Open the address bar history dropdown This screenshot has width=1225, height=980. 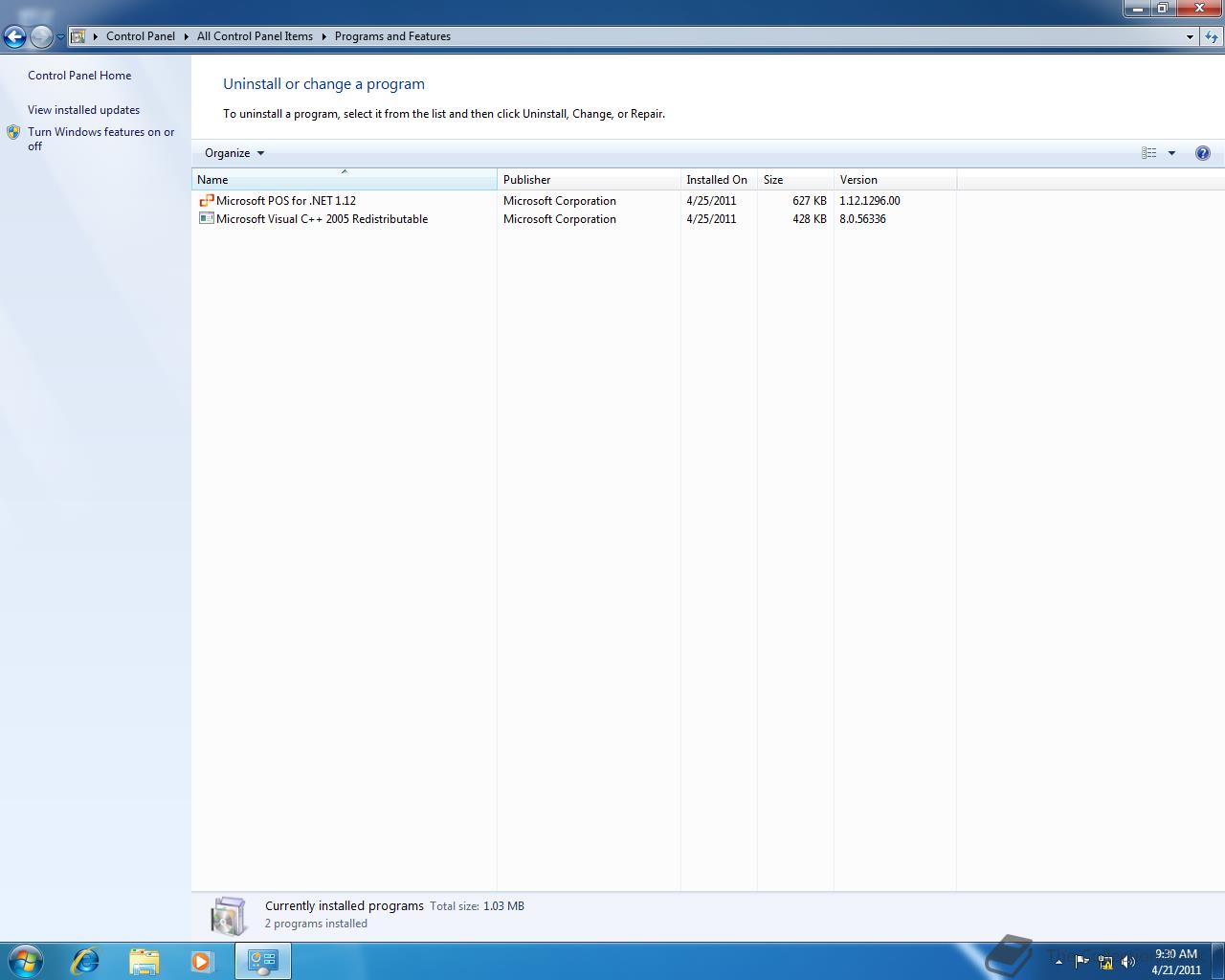point(1190,36)
